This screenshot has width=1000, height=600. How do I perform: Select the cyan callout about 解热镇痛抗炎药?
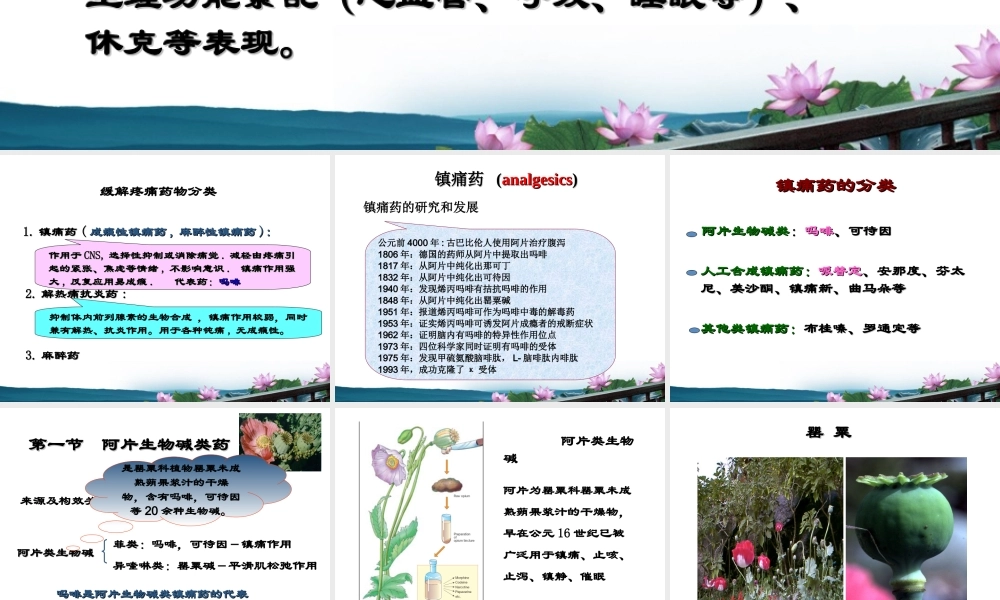pyautogui.click(x=168, y=324)
